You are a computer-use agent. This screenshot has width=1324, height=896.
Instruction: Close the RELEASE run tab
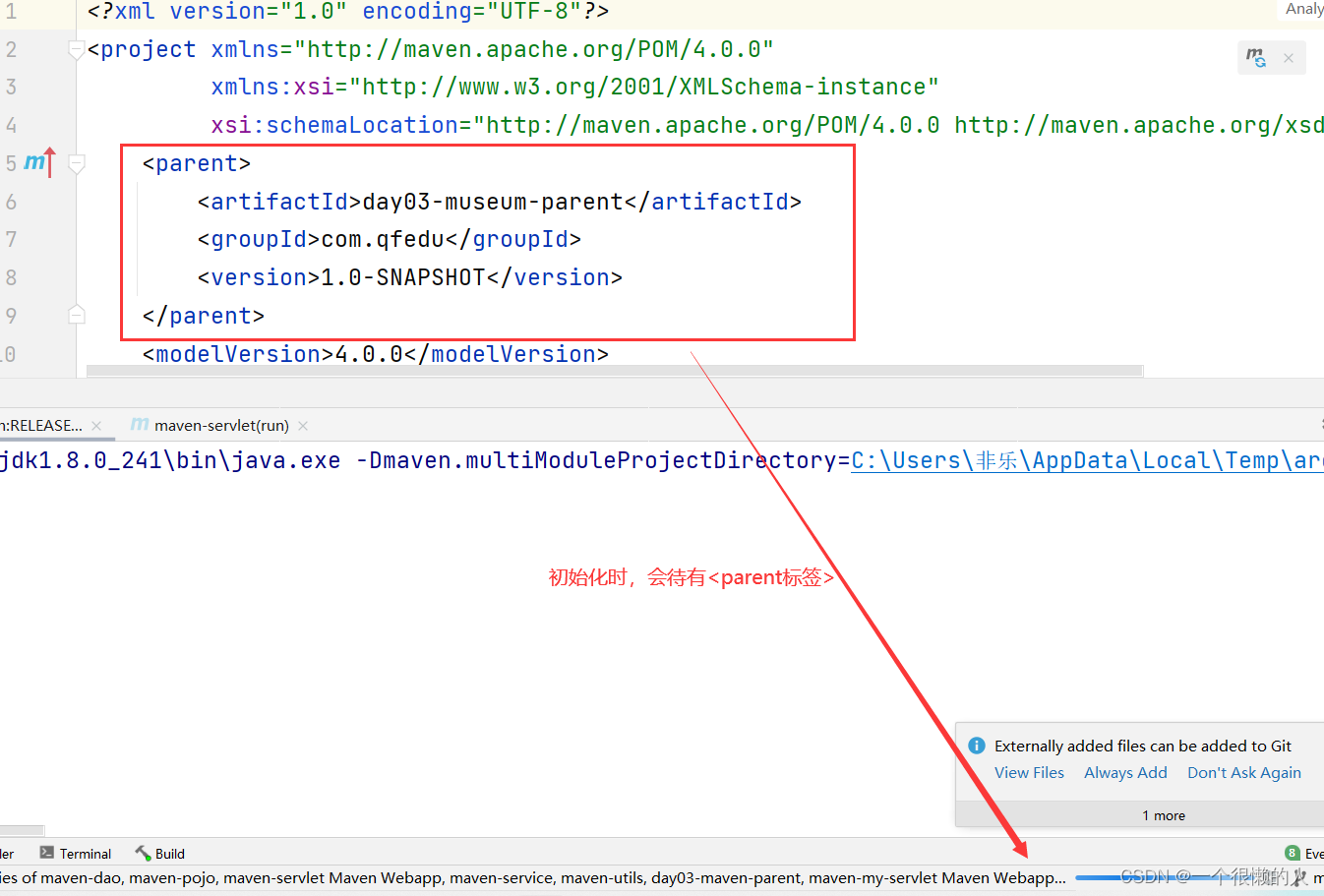point(96,426)
